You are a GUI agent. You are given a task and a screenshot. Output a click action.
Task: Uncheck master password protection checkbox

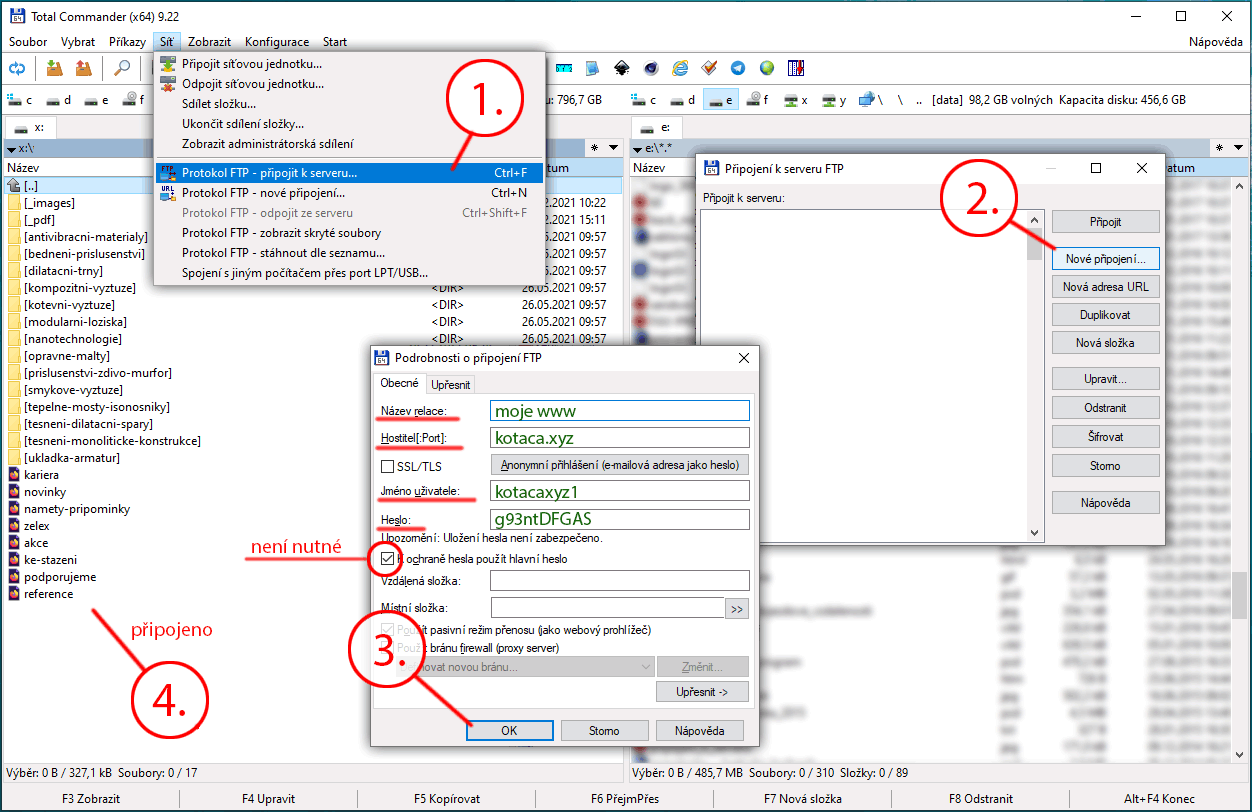pos(388,558)
